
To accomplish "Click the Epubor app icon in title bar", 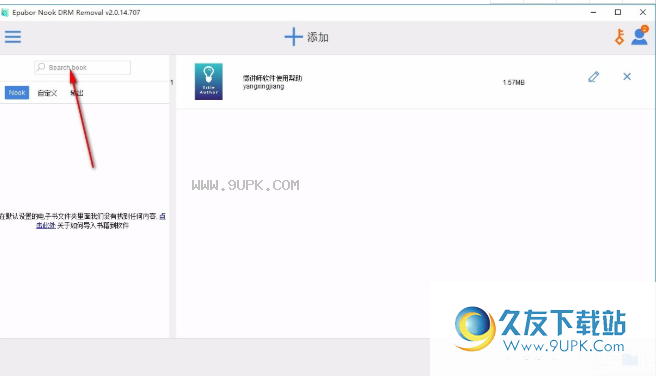I will pos(5,12).
